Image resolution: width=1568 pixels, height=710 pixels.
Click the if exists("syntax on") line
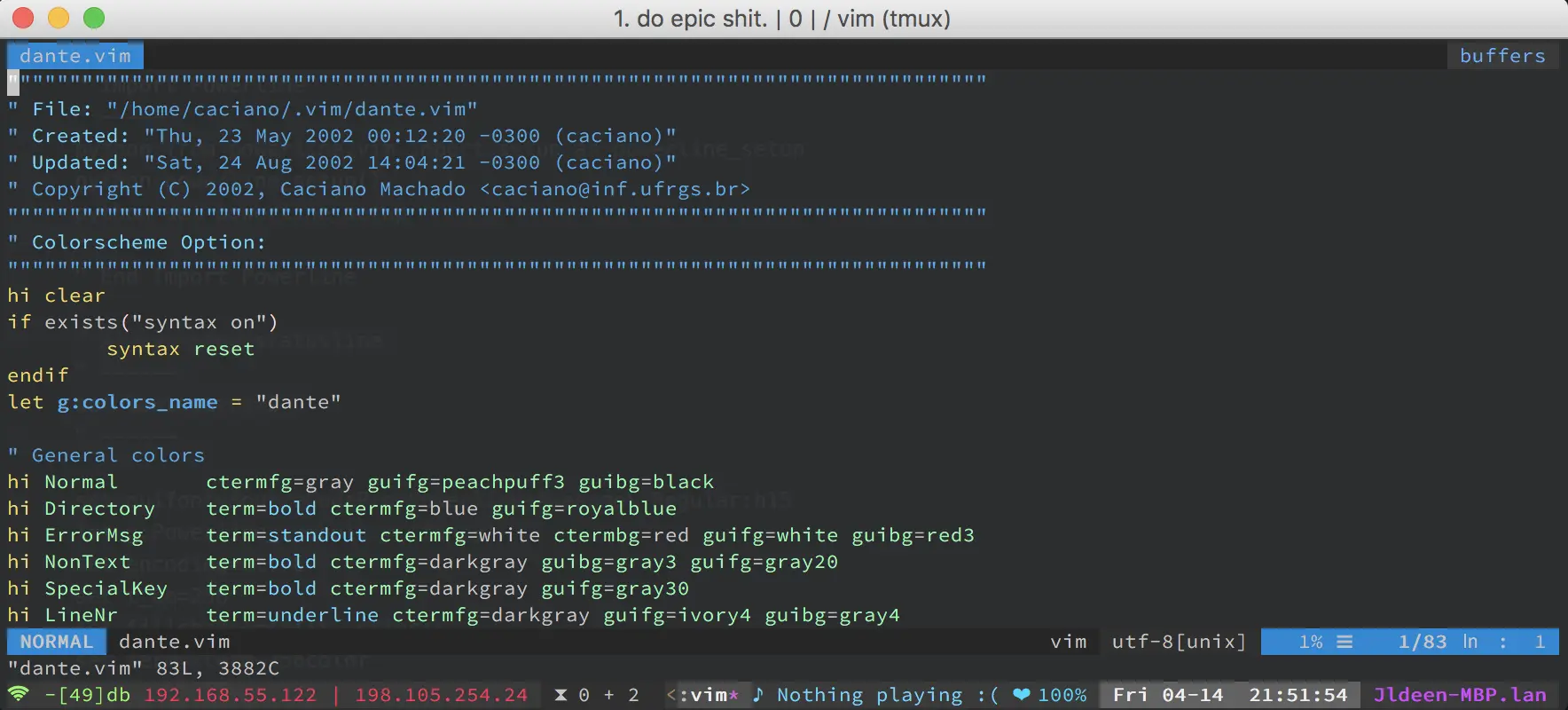[143, 322]
